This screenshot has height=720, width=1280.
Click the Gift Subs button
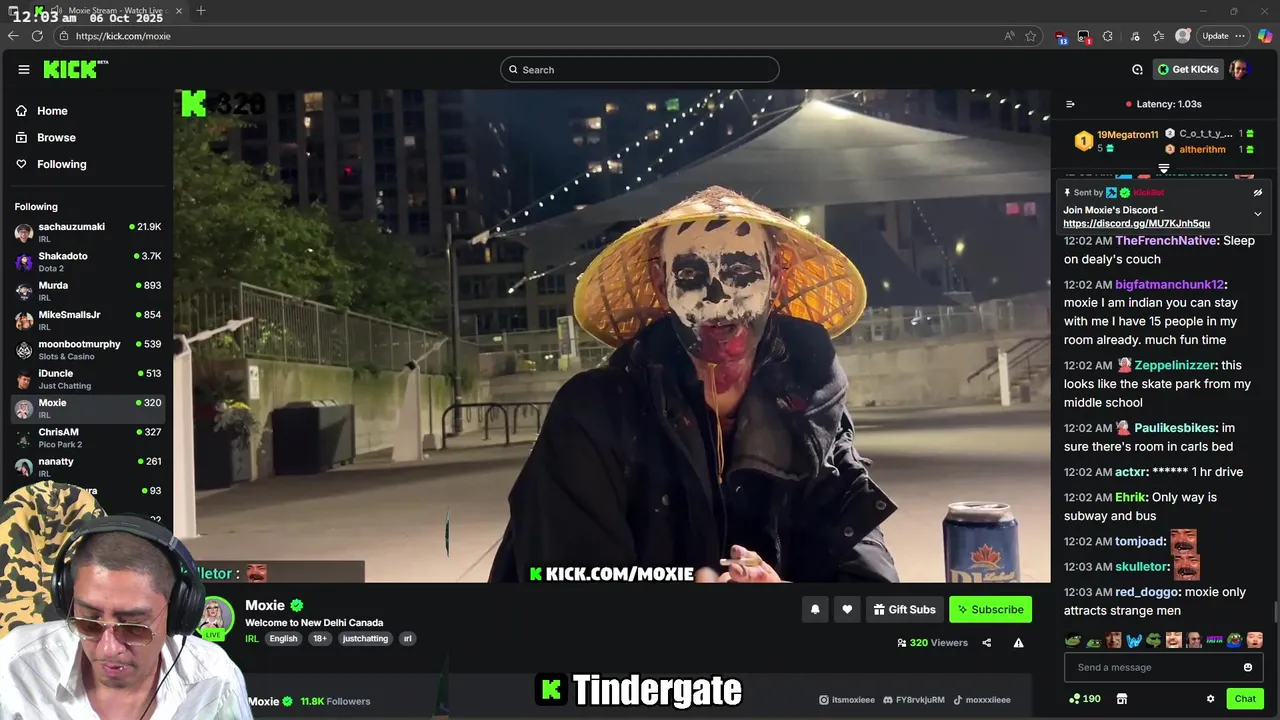(x=904, y=609)
